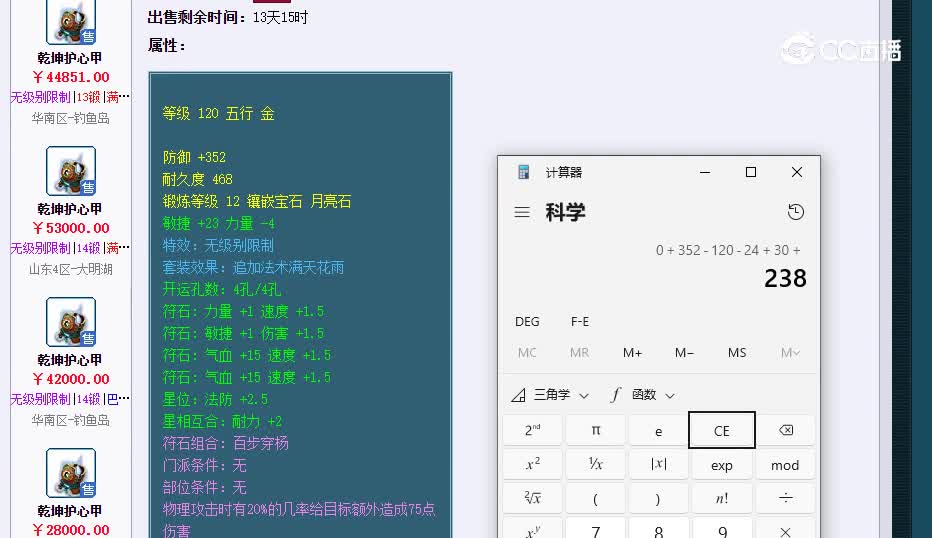The width and height of the screenshot is (932, 538).
Task: Click the 符石组合: 百步穿杨 line
Action: tap(225, 443)
